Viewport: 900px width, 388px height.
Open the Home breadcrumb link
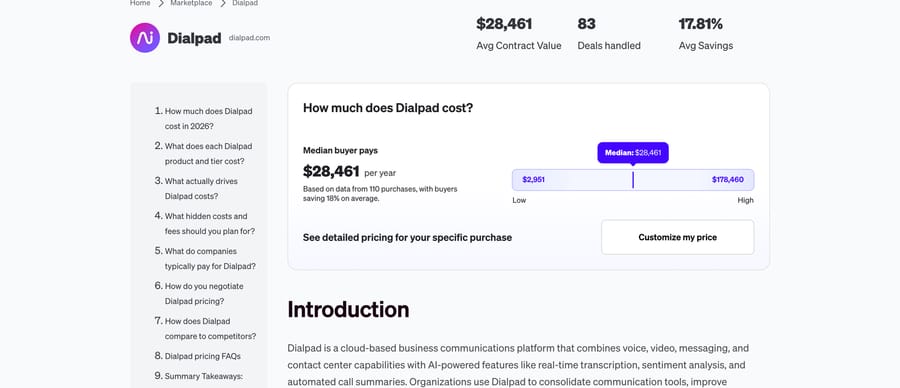coord(140,3)
